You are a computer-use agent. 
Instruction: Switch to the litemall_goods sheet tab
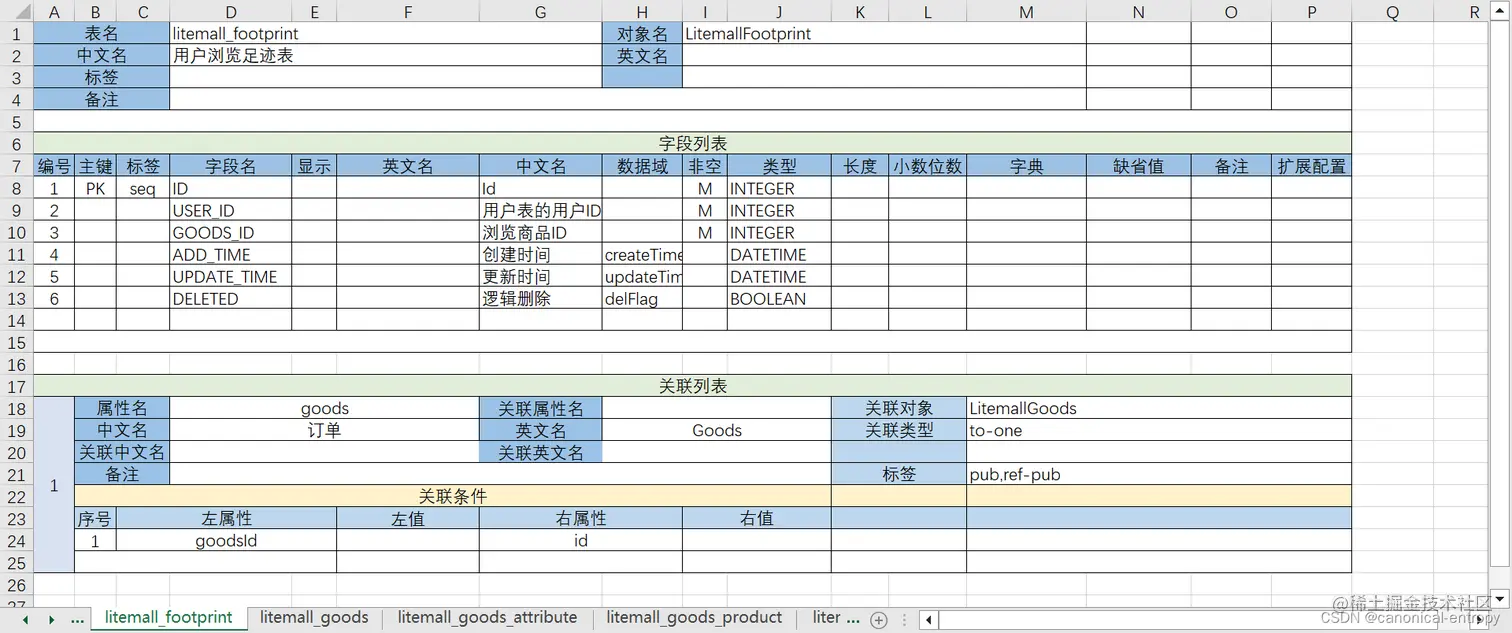[x=313, y=618]
